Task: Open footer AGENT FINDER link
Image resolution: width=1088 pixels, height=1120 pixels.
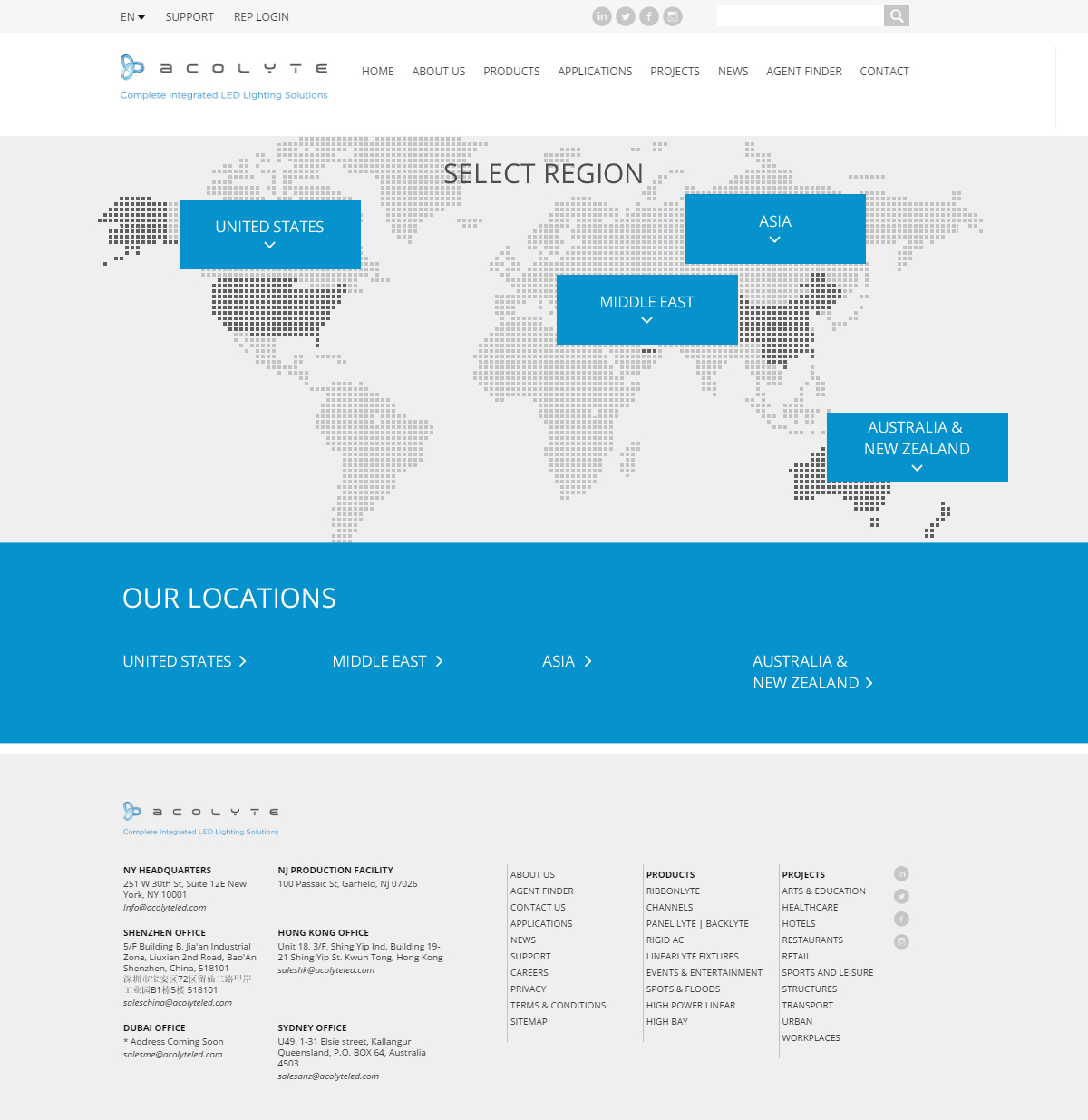Action: coord(542,891)
